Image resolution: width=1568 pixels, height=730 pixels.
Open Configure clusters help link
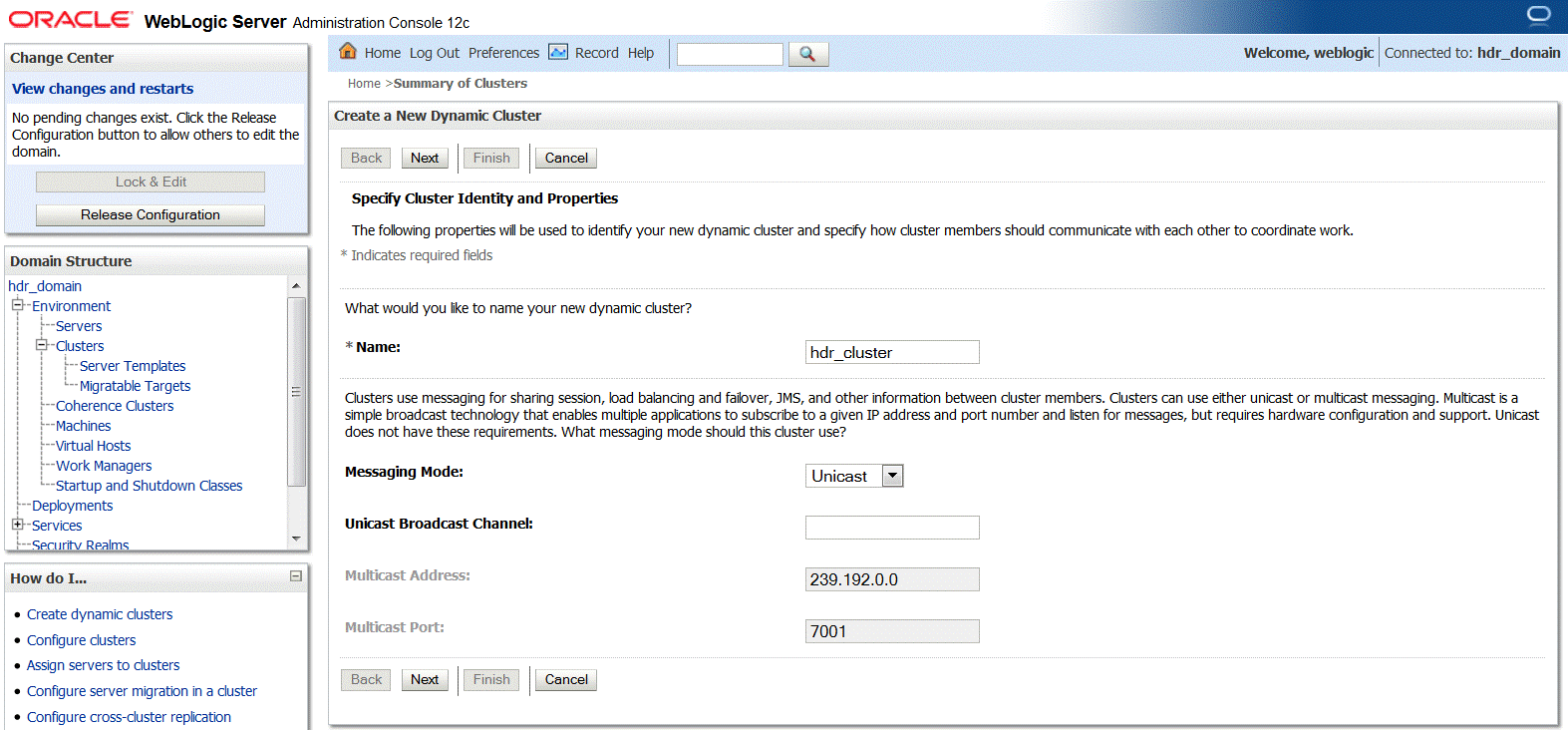(81, 640)
